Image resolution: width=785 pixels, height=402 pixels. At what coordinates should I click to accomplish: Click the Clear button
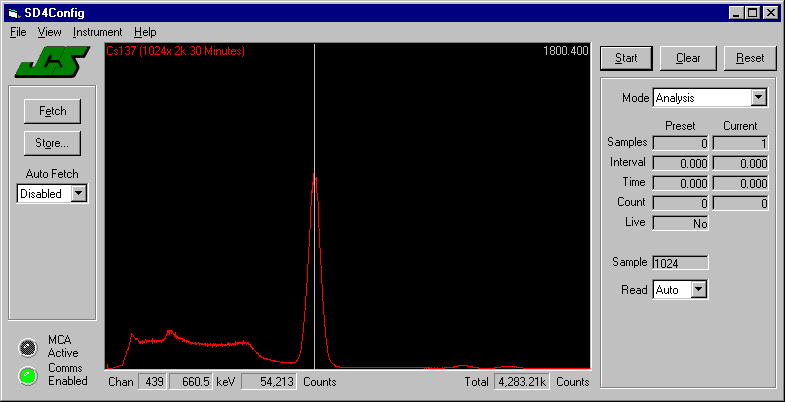pyautogui.click(x=688, y=58)
